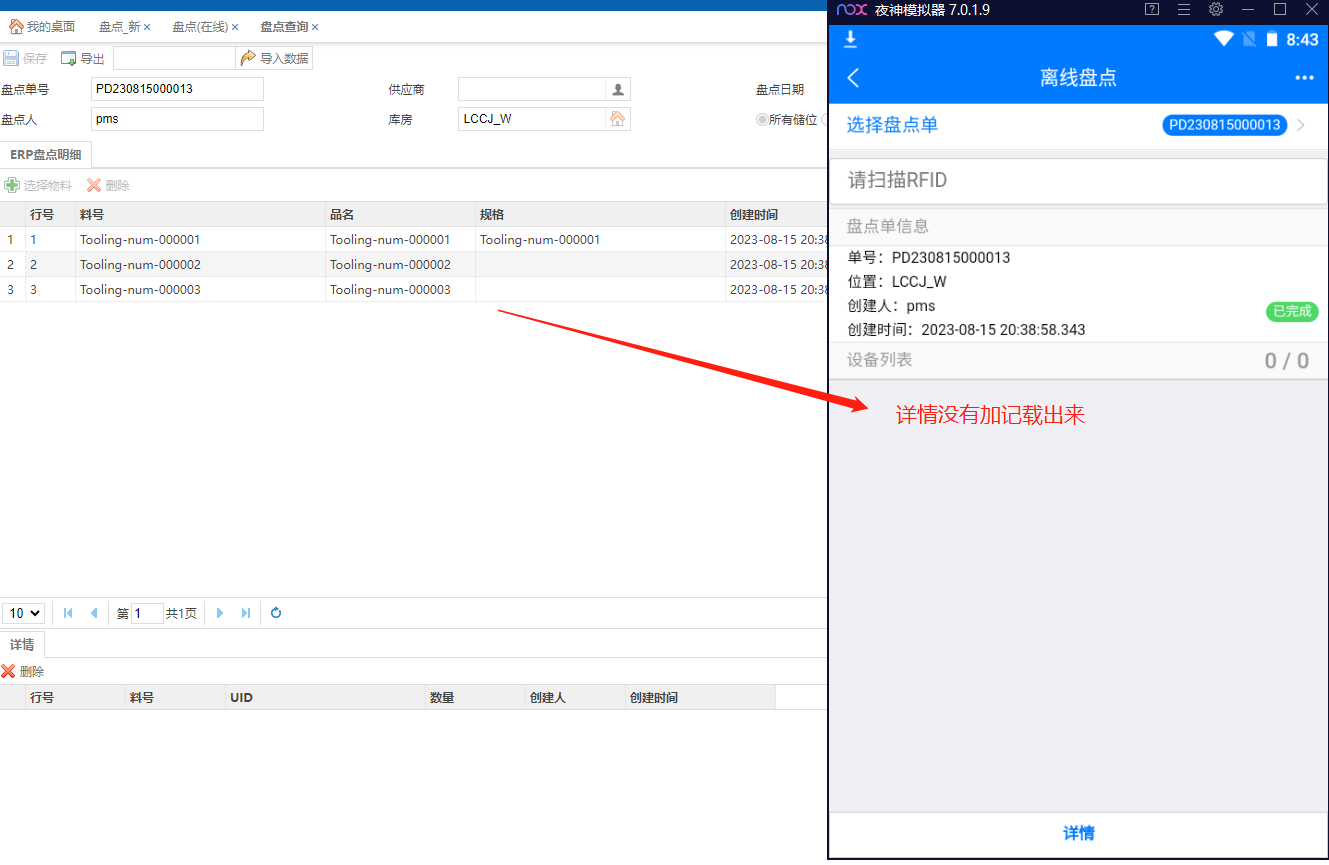Click the export (导出) icon
The width and height of the screenshot is (1329, 865).
(69, 58)
